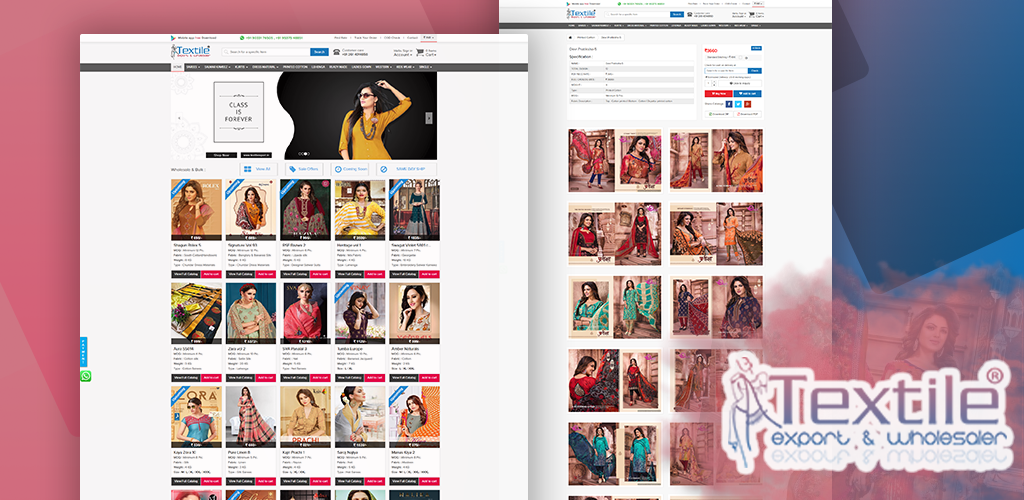This screenshot has width=1024, height=500.
Task: Click the Textile logo on product page
Action: pyautogui.click(x=581, y=14)
